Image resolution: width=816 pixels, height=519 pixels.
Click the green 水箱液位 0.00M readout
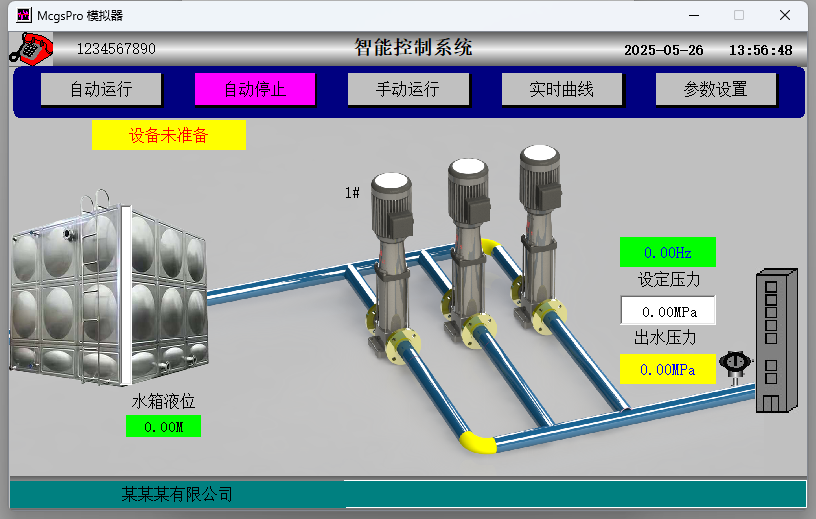[163, 427]
